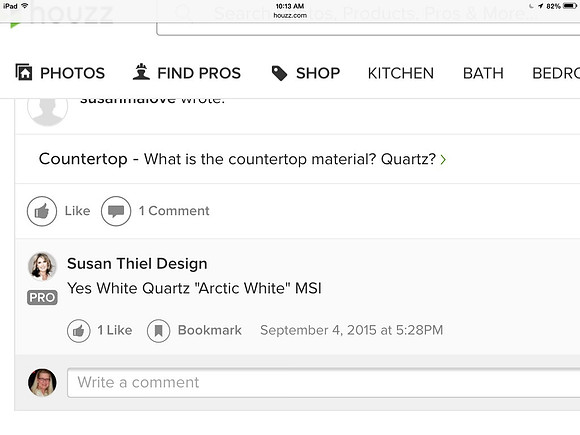The image size is (580, 435).
Task: Bookmark the Arctic White comment
Action: point(158,331)
